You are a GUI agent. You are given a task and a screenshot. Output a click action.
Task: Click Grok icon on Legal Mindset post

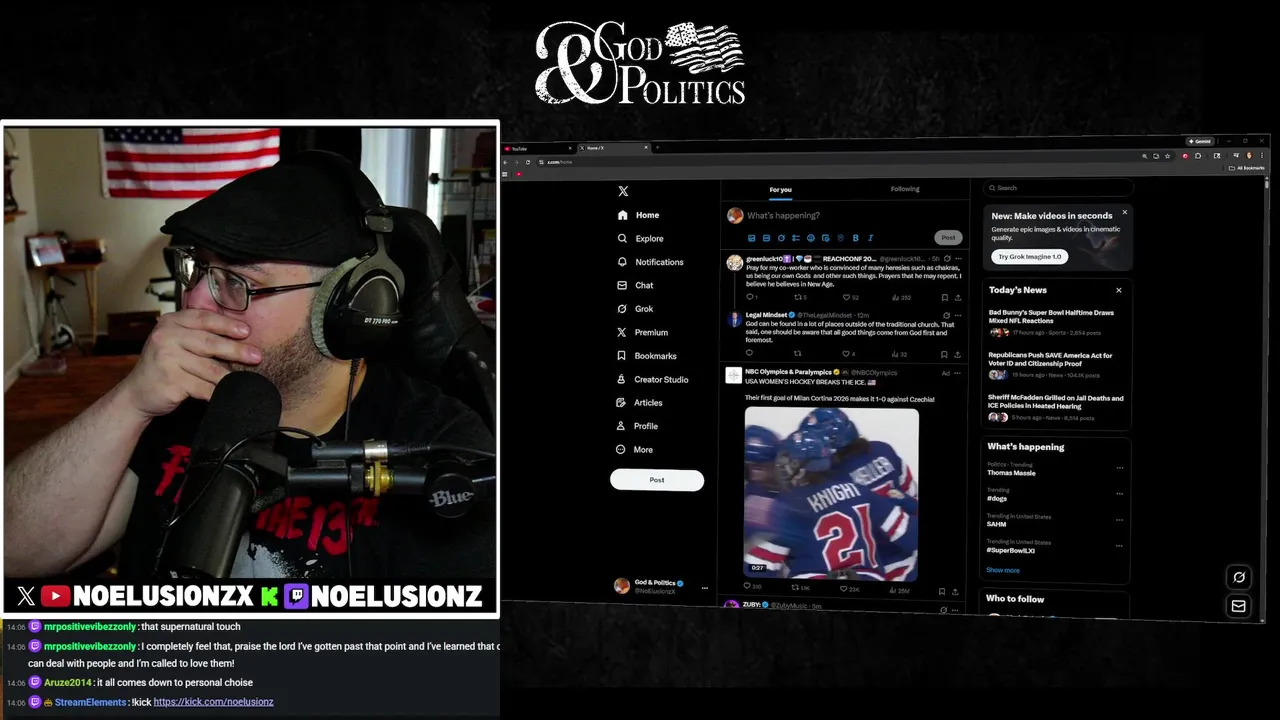tap(946, 315)
